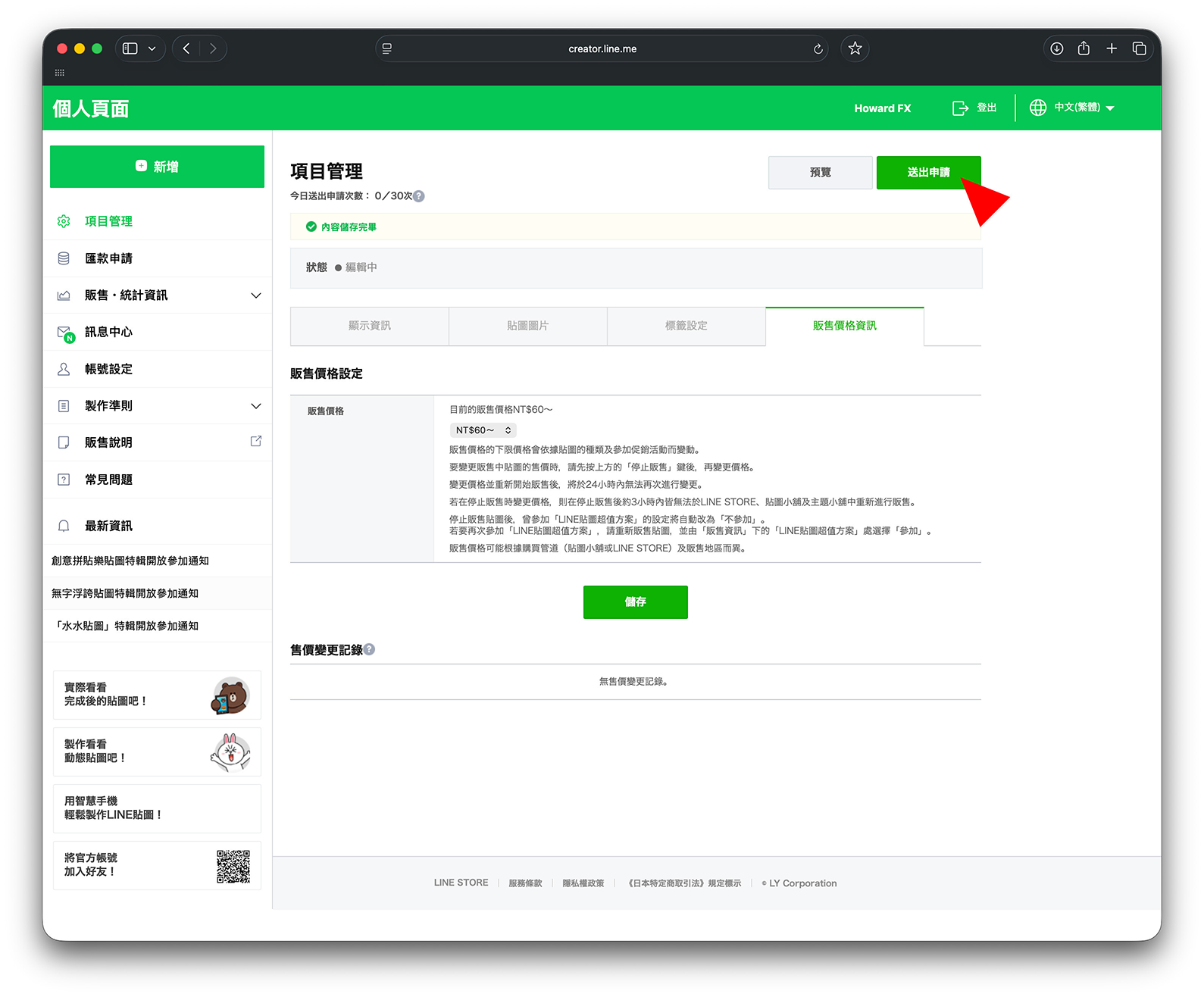
Task: Open 創意拼貼樂貼圖特輯開放參加通知 news item
Action: [x=130, y=561]
